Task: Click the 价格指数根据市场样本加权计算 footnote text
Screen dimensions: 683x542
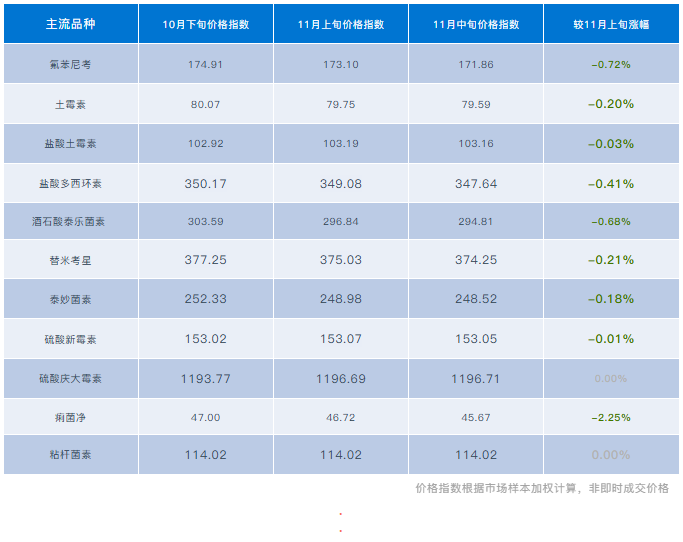Action: click(x=541, y=489)
